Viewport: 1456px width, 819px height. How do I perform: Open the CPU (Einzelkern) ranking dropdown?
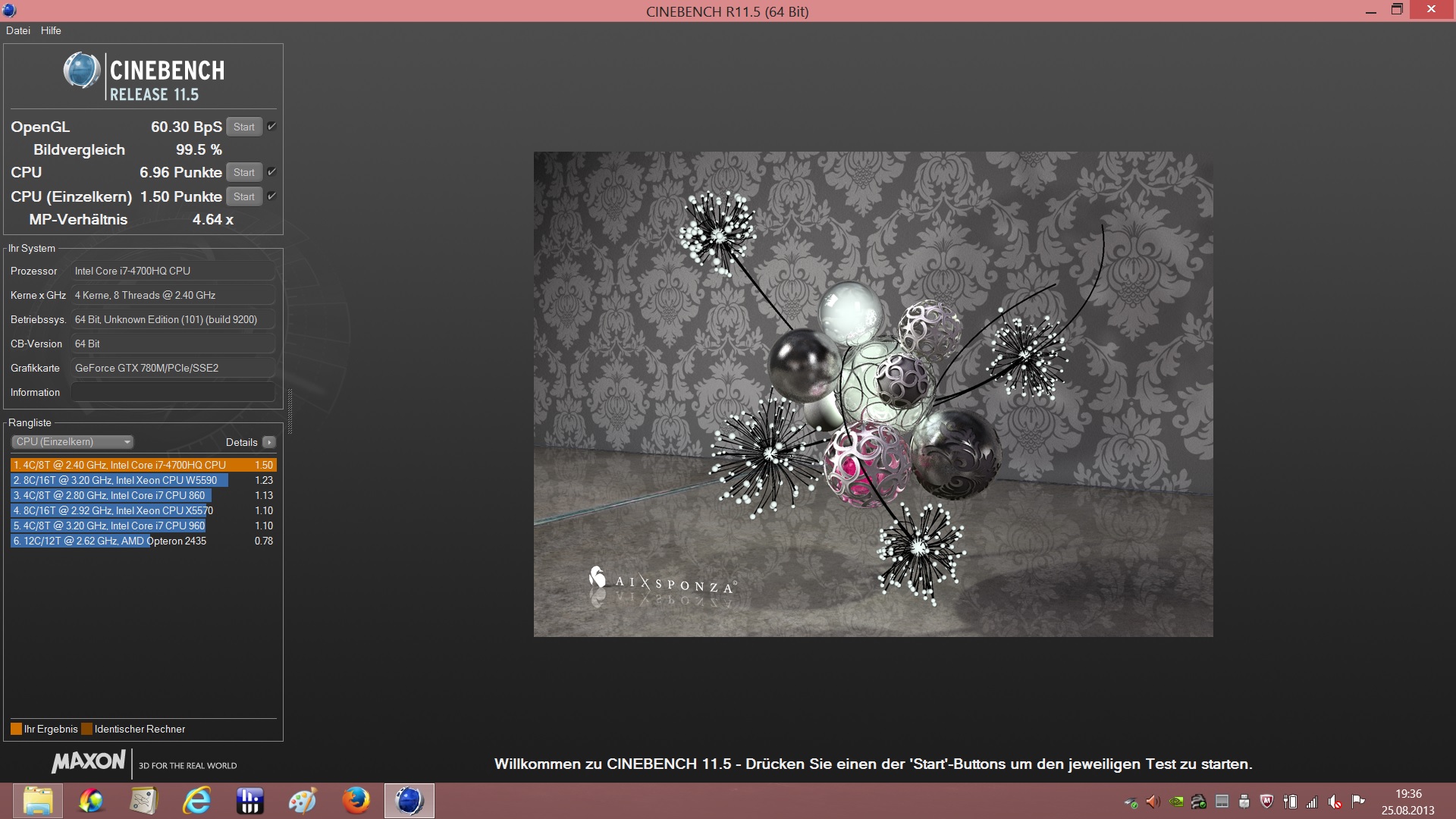(x=73, y=442)
